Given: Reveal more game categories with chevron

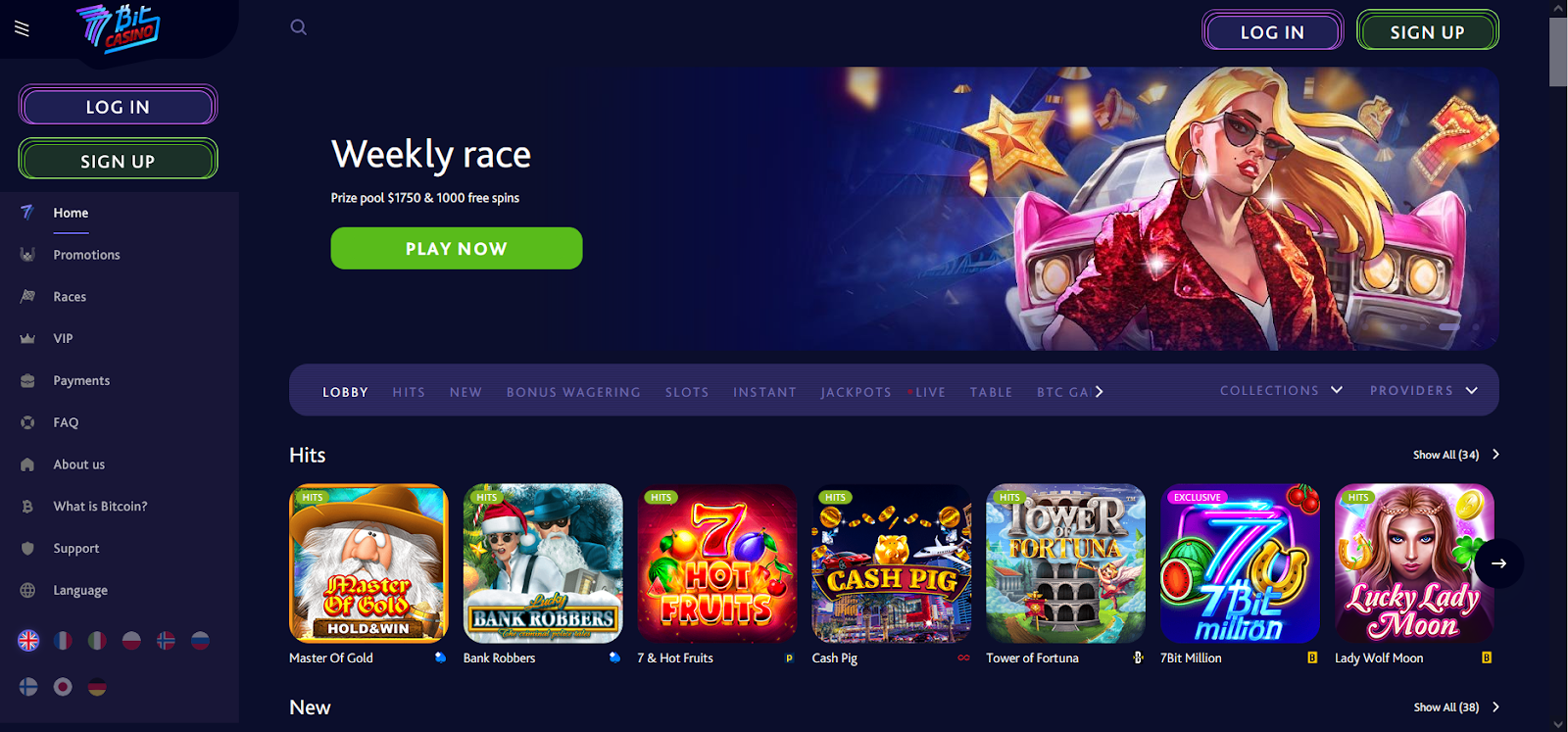Looking at the screenshot, I should [x=1100, y=392].
